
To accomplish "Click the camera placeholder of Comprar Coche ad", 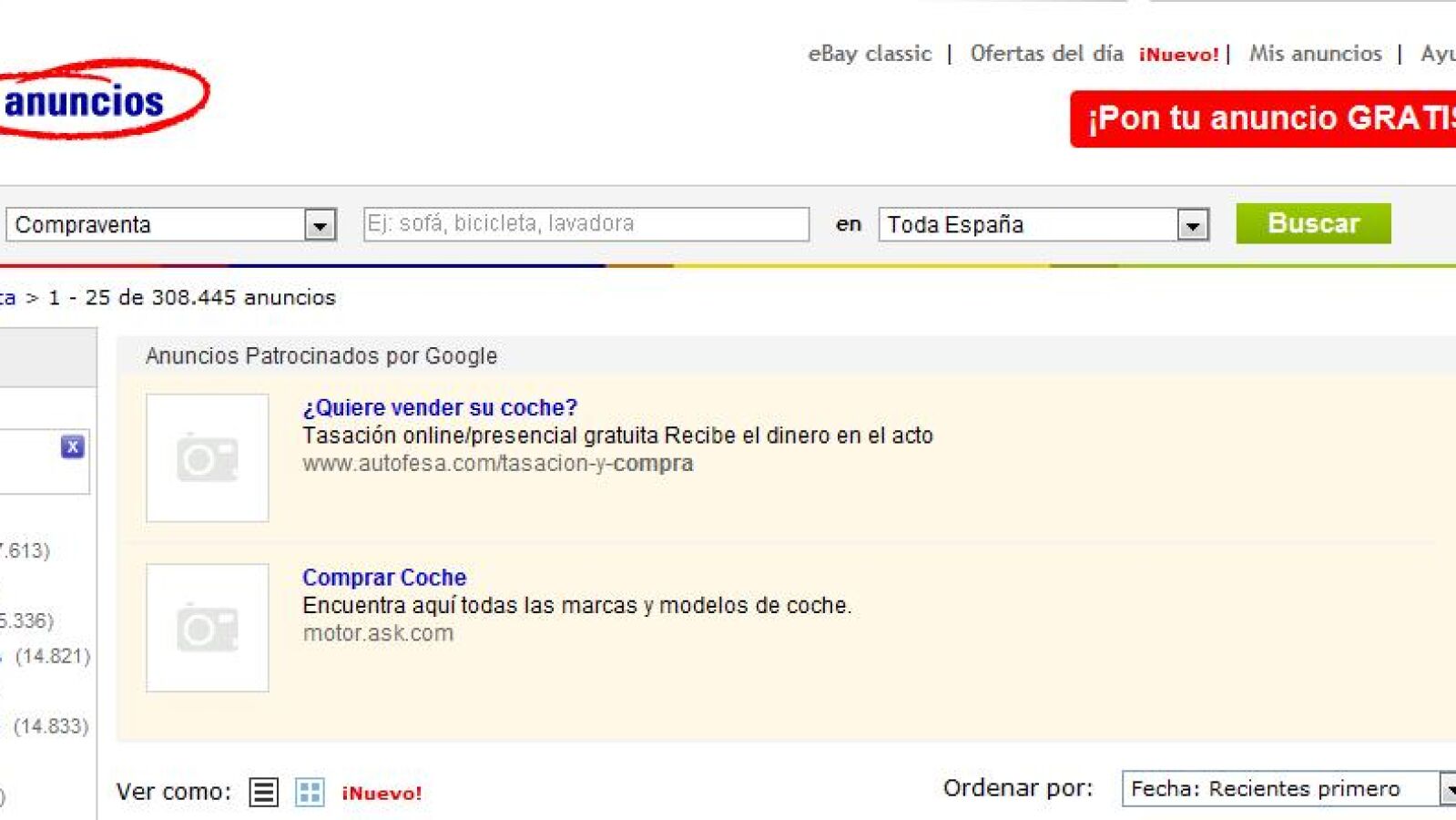I will pyautogui.click(x=208, y=628).
